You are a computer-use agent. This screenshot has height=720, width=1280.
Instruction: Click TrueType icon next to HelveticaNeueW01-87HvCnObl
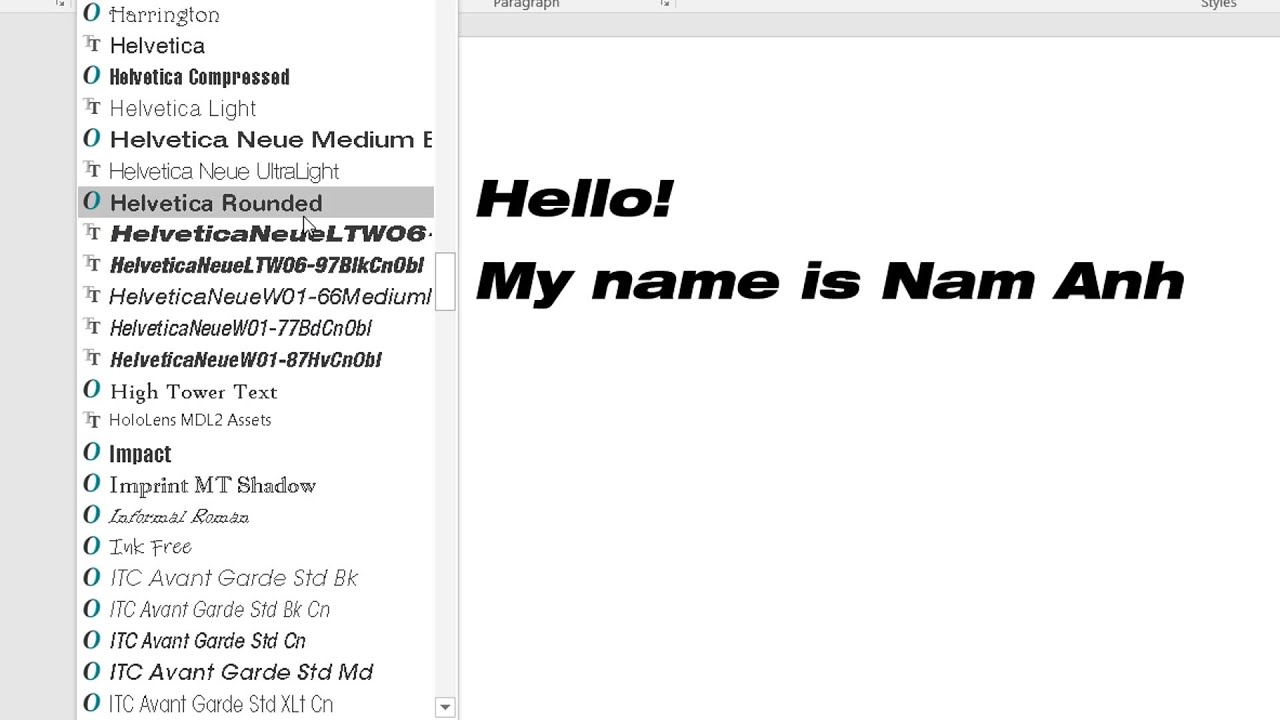(92, 357)
